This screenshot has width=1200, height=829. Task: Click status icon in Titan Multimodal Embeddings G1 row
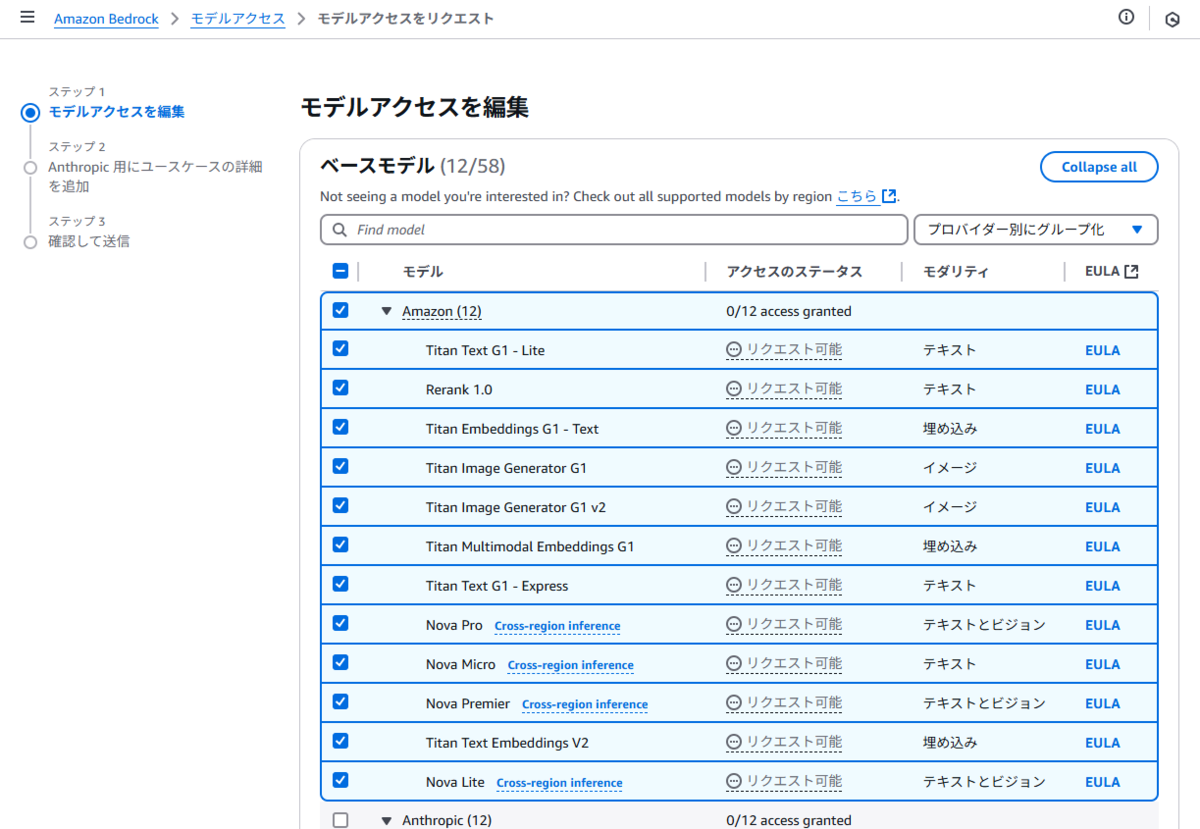click(734, 546)
